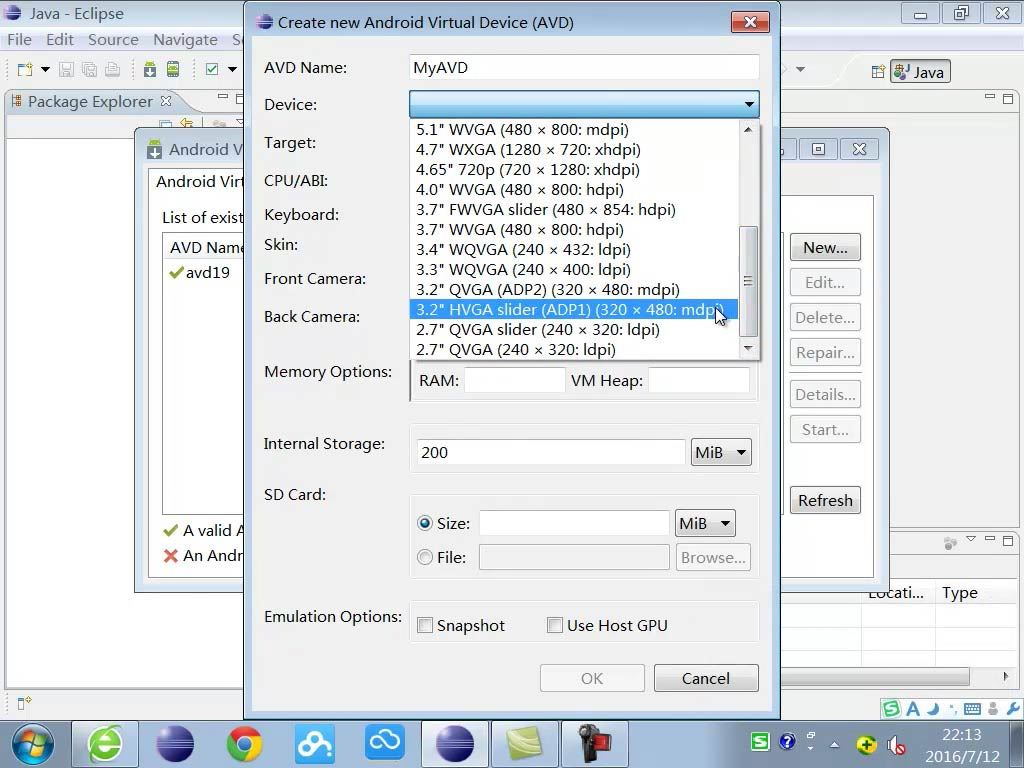Choose 3.7" FWVGA slider device option

point(573,210)
